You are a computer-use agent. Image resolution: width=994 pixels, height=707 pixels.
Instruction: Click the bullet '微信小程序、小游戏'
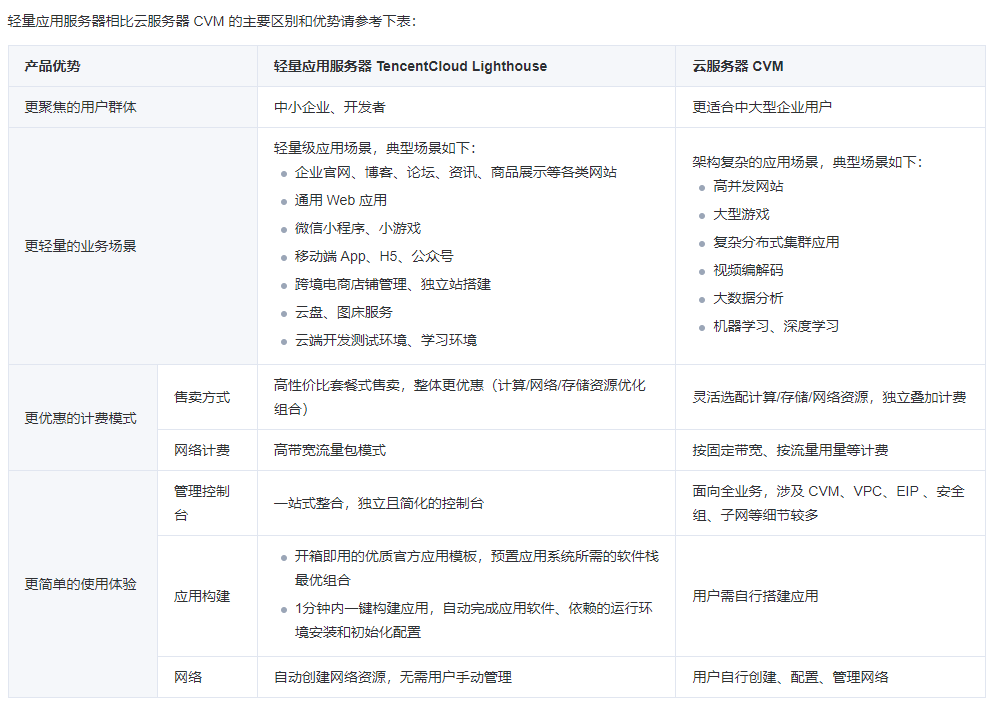(x=358, y=228)
